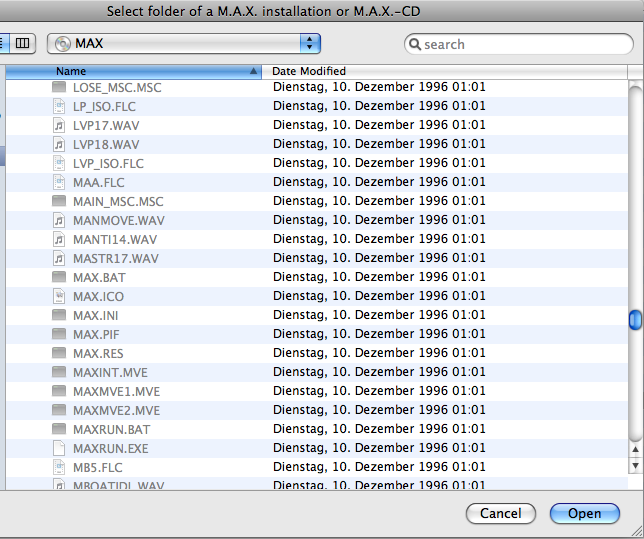Select file name MANMOVE.WAV
Screen dimensions: 644x539
click(x=119, y=221)
